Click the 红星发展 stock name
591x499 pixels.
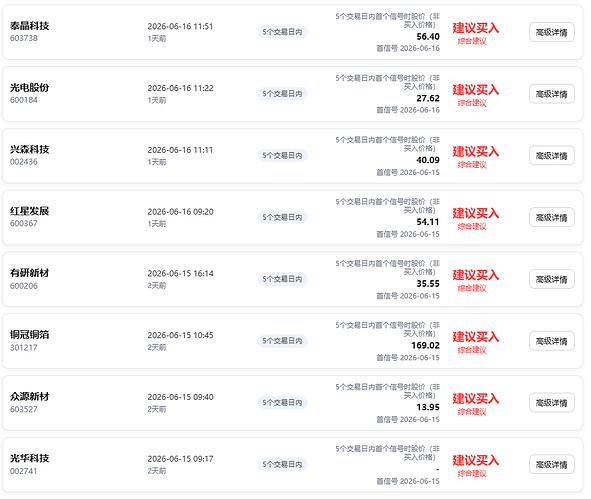tap(29, 211)
